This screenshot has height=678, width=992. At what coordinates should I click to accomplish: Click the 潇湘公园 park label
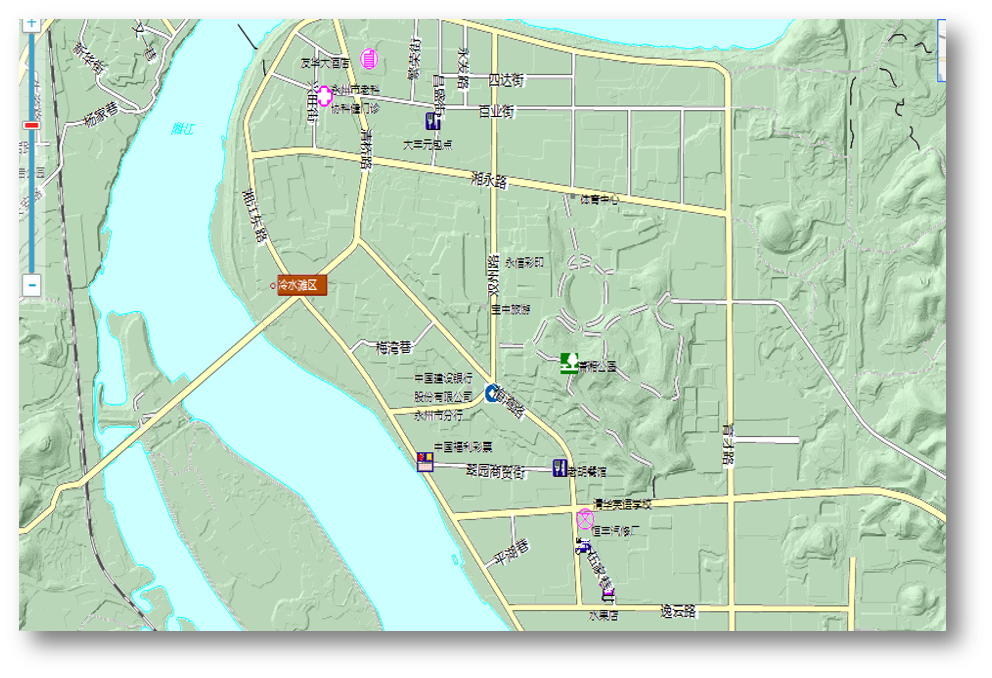[597, 366]
